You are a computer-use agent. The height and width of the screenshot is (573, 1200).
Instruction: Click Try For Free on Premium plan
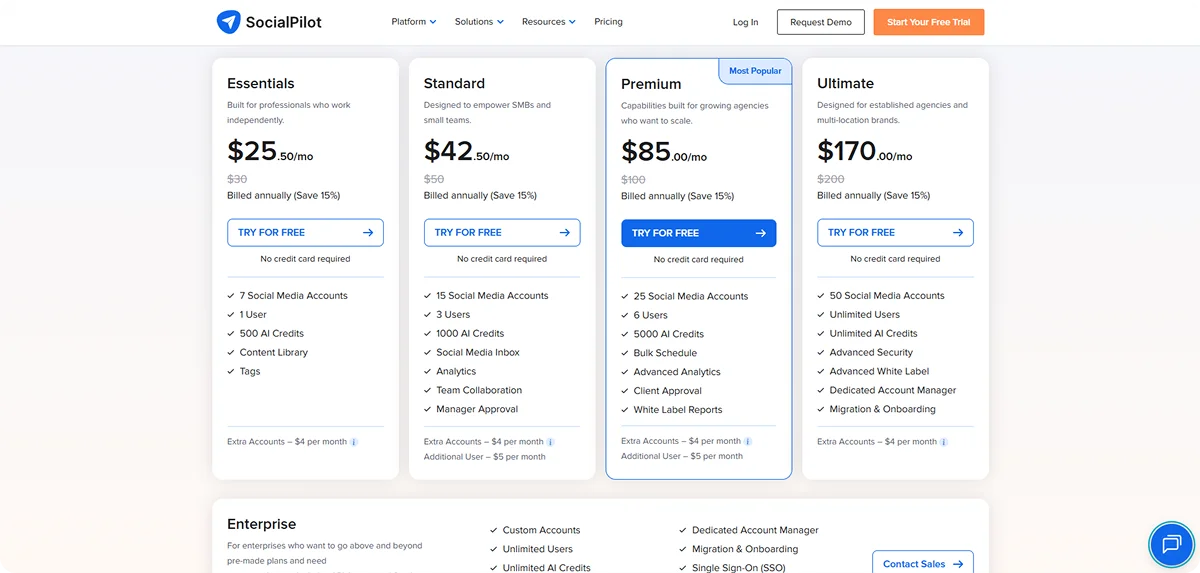tap(699, 233)
